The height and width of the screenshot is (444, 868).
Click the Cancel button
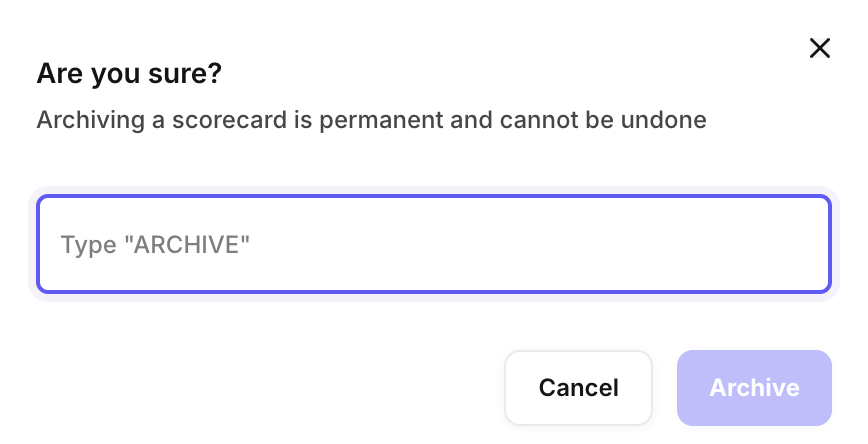pos(578,388)
